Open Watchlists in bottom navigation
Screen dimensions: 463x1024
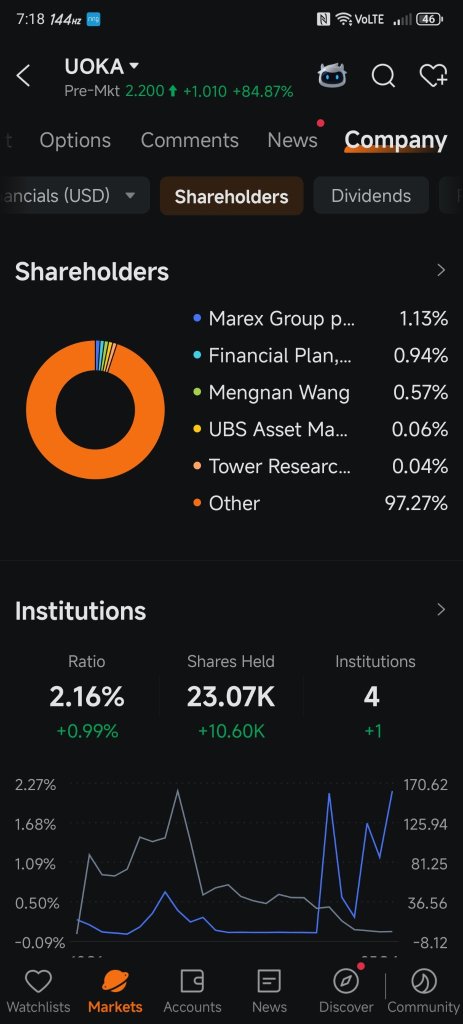(x=38, y=991)
